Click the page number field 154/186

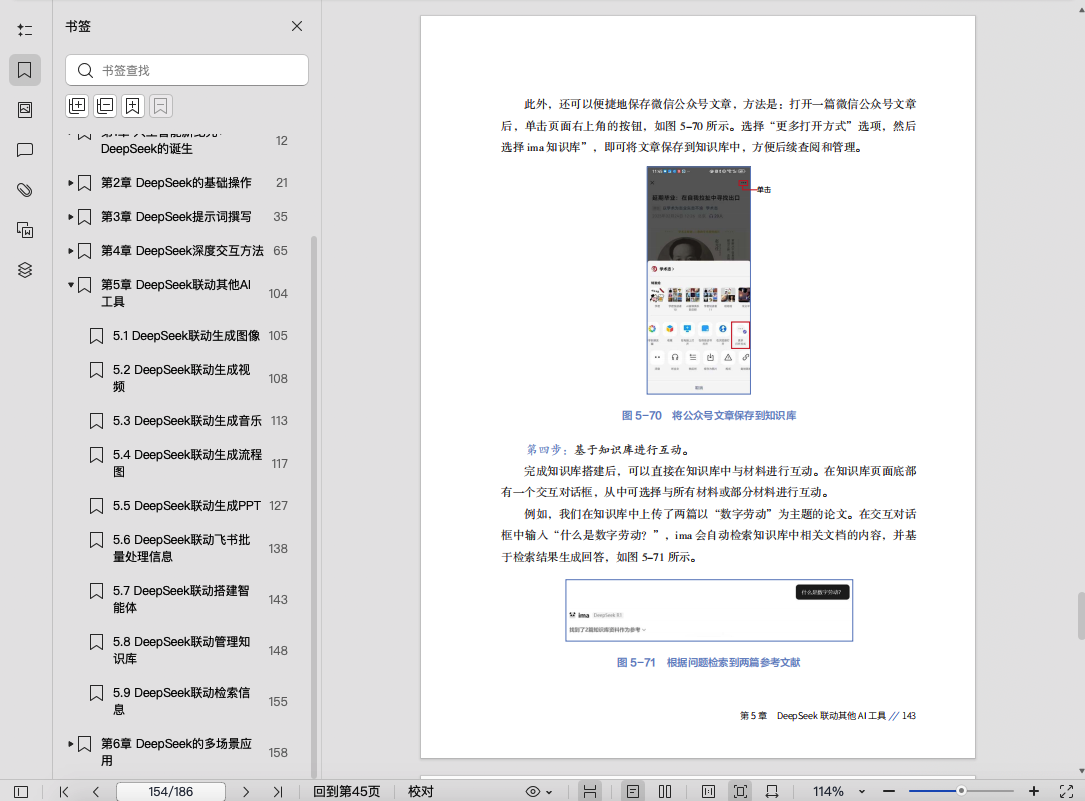[x=171, y=791]
